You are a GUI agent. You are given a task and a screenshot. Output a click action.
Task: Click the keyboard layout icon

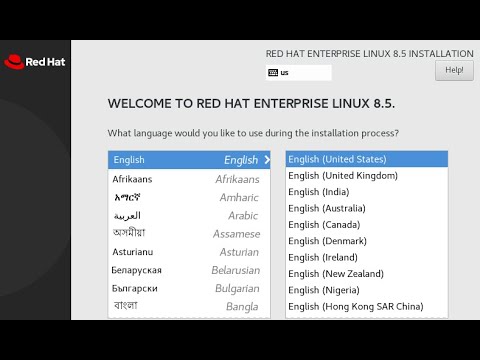coord(273,73)
